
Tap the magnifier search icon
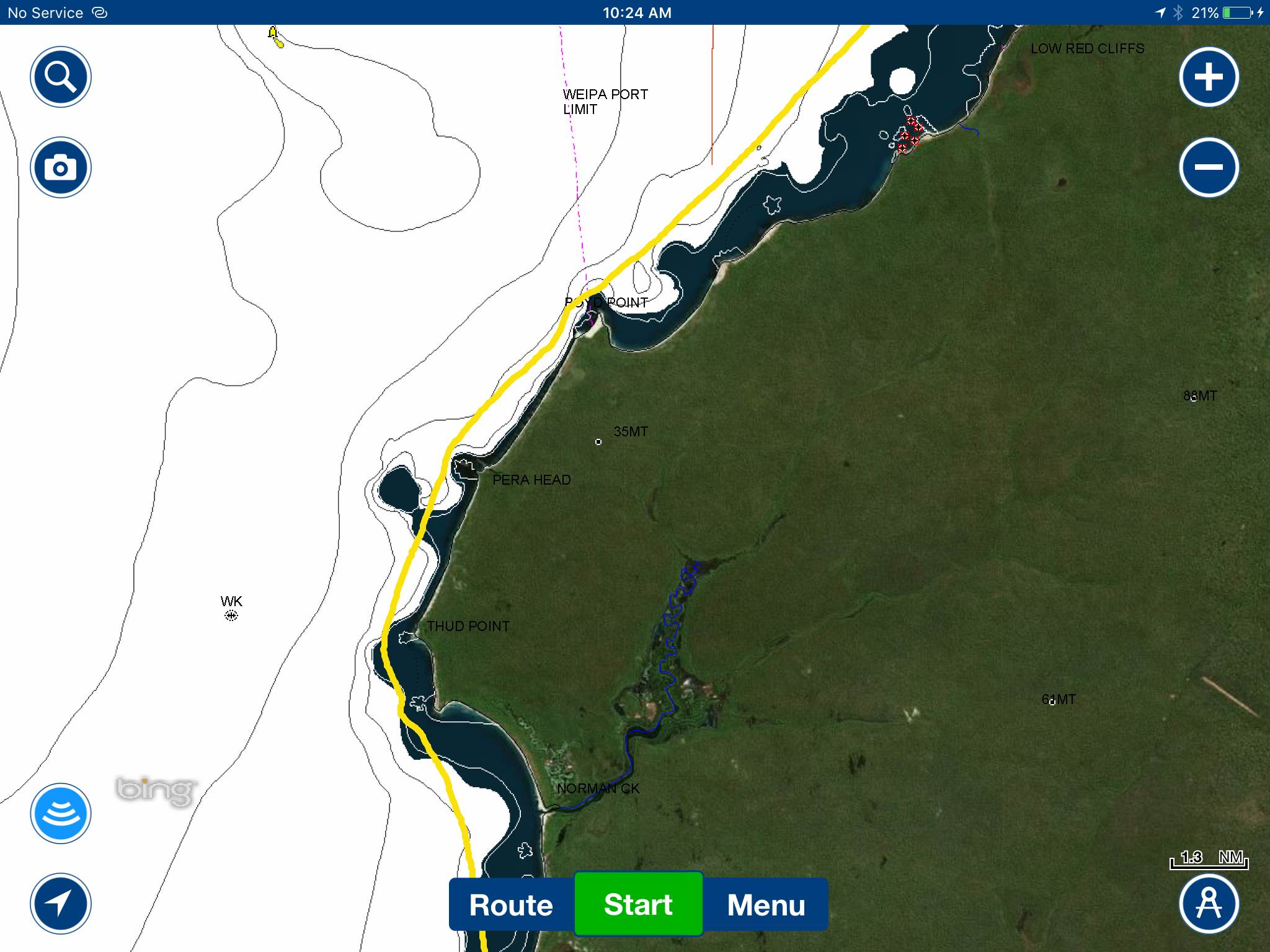coord(61,77)
